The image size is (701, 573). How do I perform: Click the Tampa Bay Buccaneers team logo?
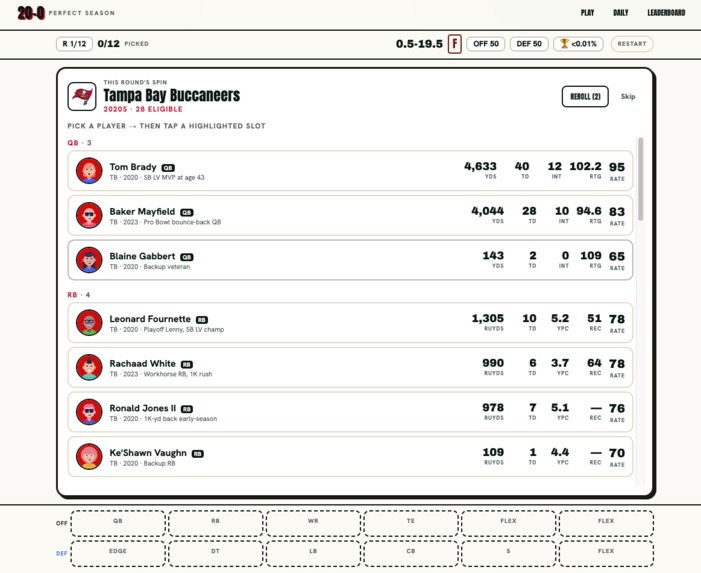point(82,96)
